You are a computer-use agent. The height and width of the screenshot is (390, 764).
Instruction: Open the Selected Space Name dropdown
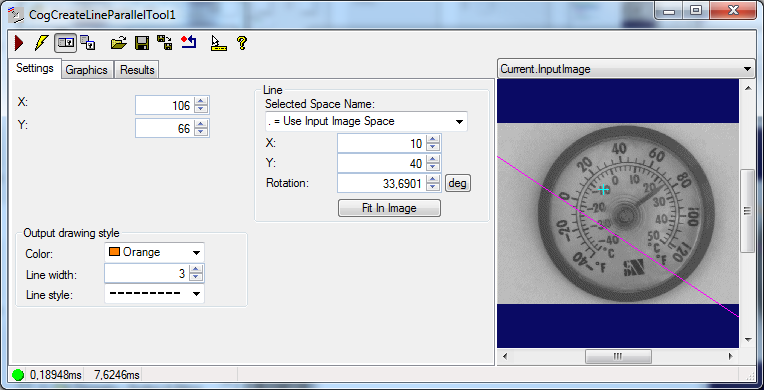click(366, 121)
